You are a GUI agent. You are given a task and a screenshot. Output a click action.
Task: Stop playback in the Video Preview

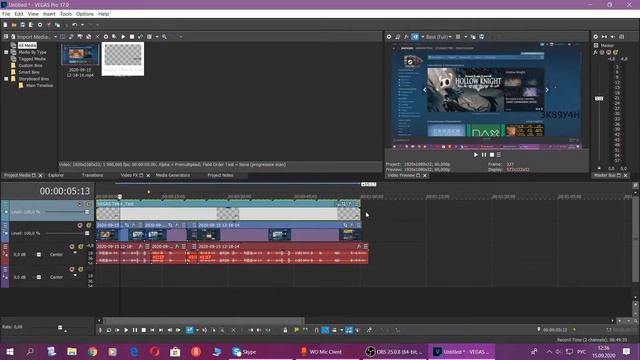click(x=492, y=155)
